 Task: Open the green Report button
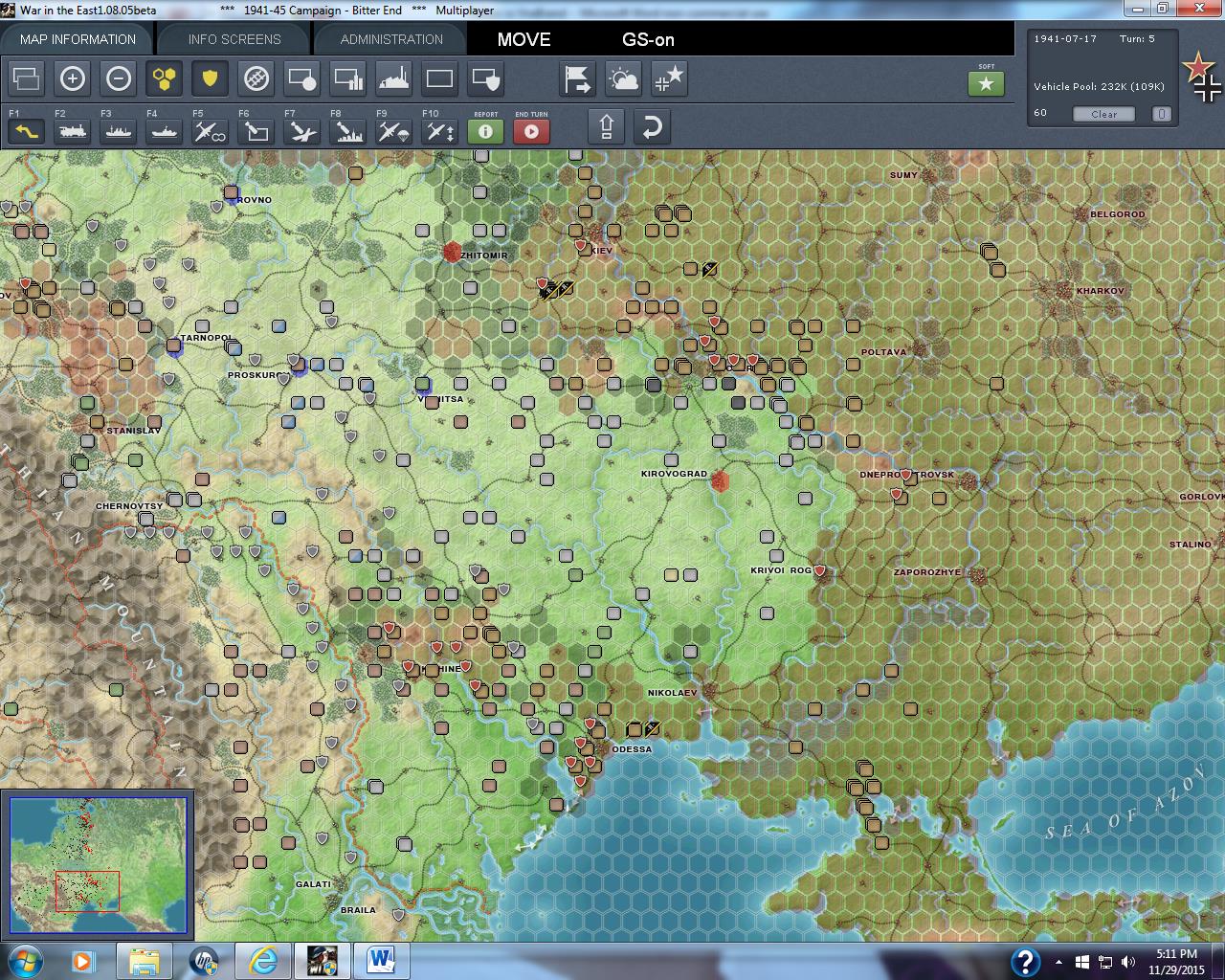pos(486,131)
